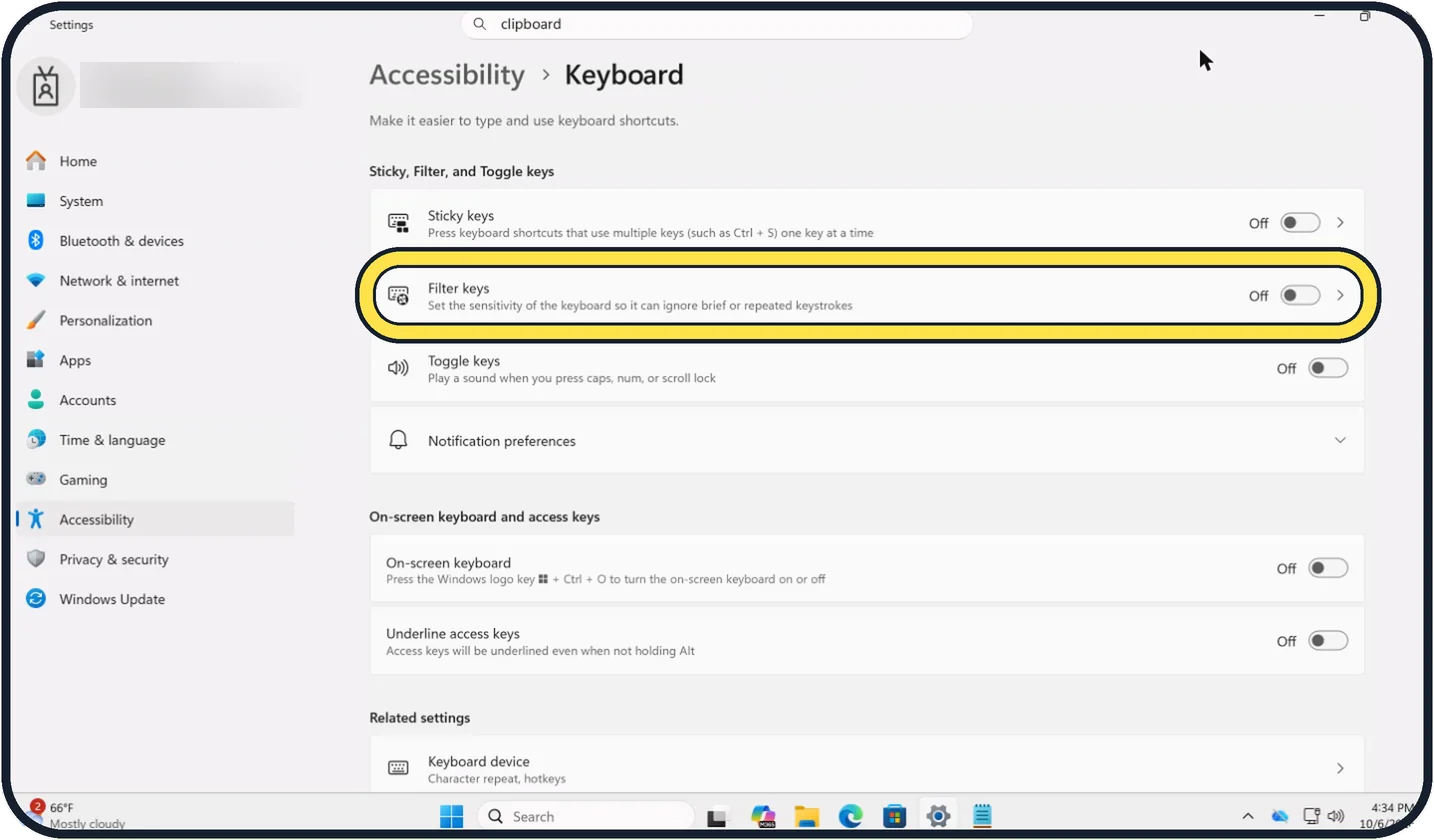This screenshot has width=1434, height=840.
Task: Turn on the On-screen keyboard toggle
Action: point(1328,568)
